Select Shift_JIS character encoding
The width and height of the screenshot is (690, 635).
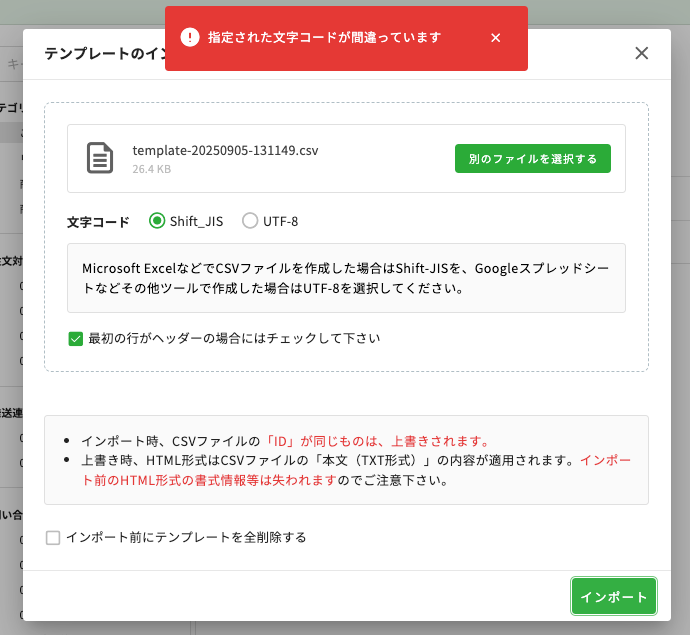click(157, 221)
